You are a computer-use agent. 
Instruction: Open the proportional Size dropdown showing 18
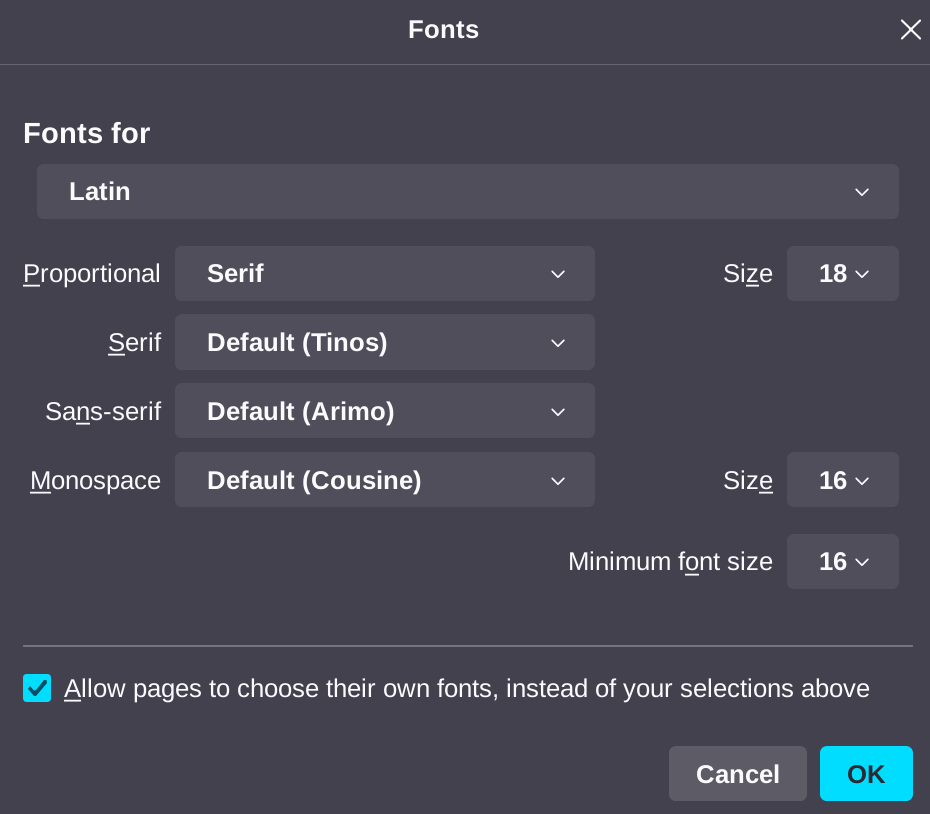[842, 274]
